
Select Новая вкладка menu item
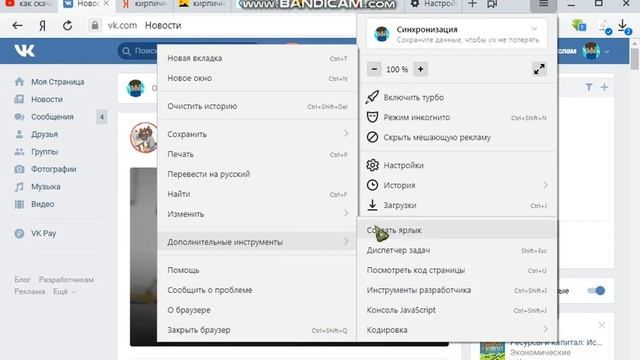click(257, 58)
